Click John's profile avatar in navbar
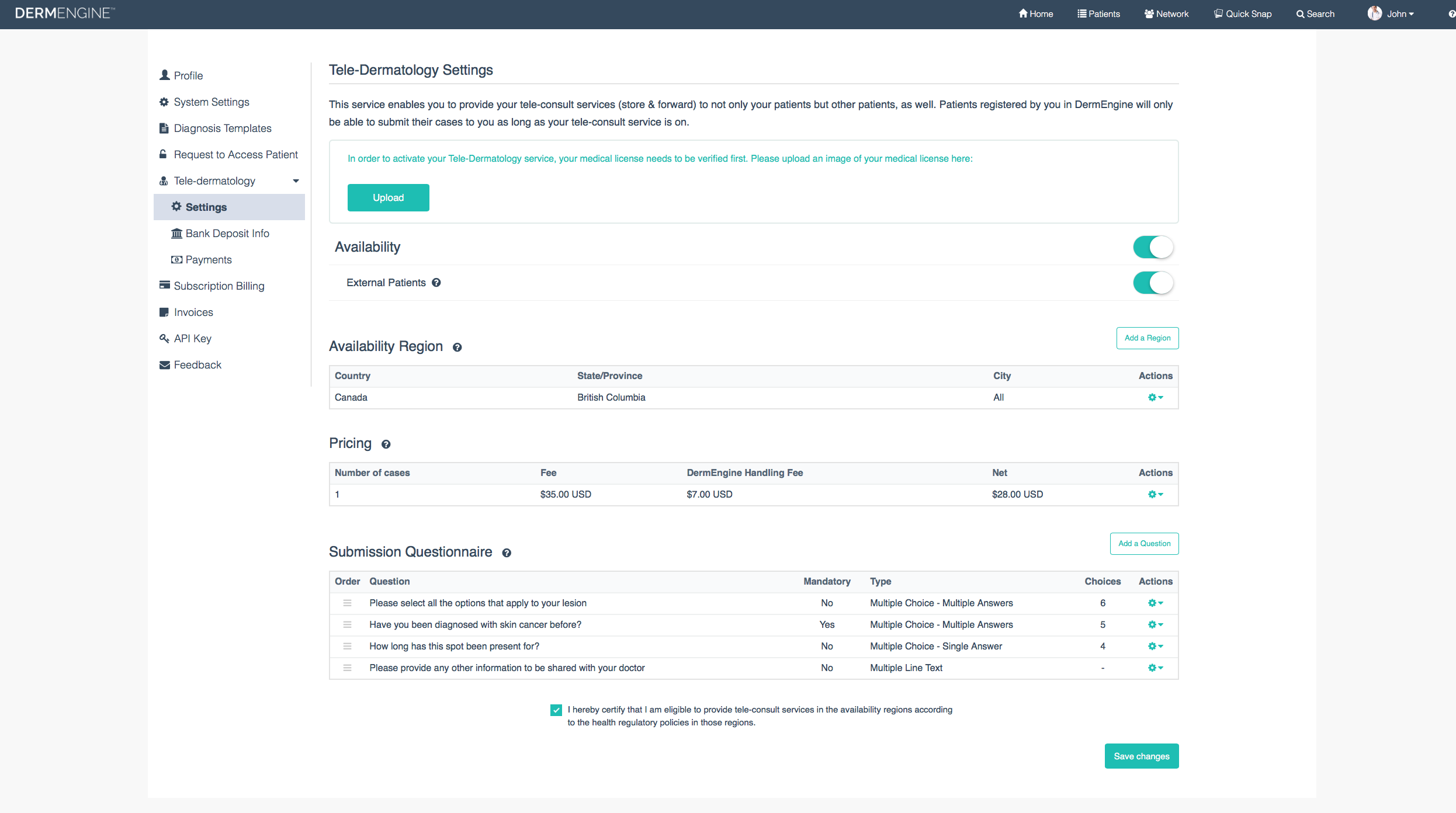 (1374, 13)
